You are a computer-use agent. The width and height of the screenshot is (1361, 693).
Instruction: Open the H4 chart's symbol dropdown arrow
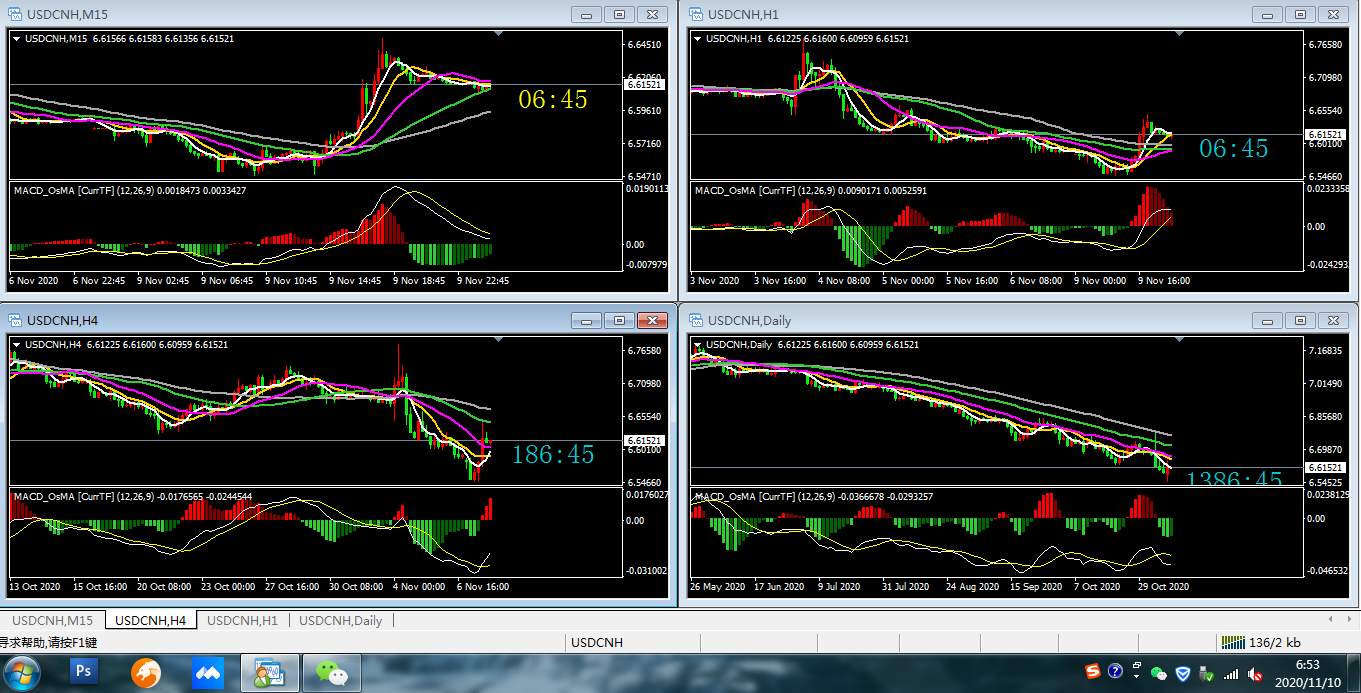[x=16, y=344]
